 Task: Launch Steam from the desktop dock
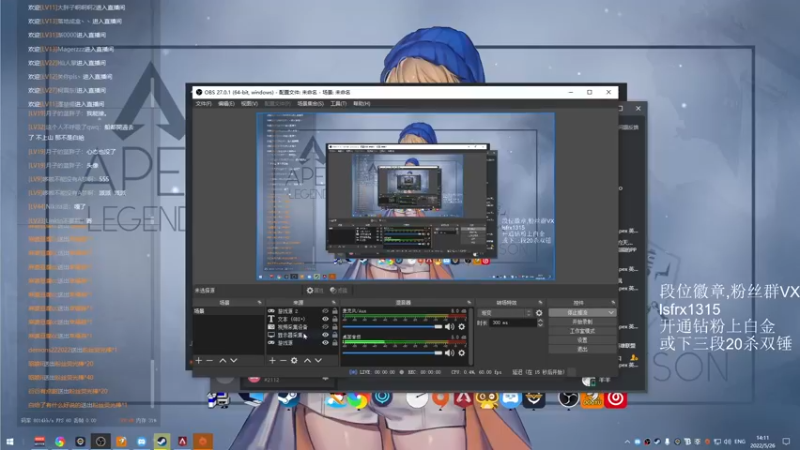click(x=289, y=399)
